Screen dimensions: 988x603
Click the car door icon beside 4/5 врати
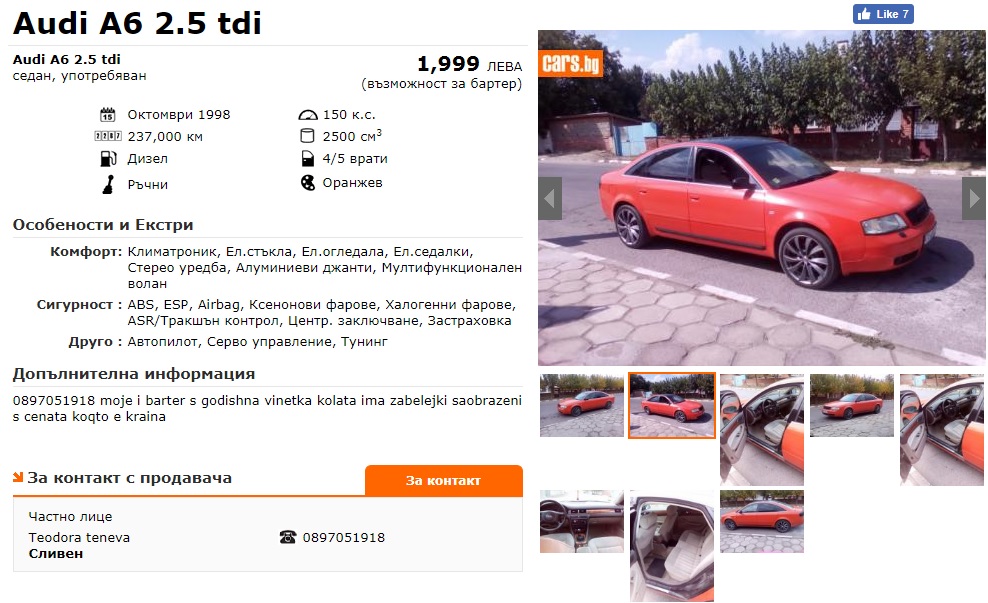click(307, 159)
